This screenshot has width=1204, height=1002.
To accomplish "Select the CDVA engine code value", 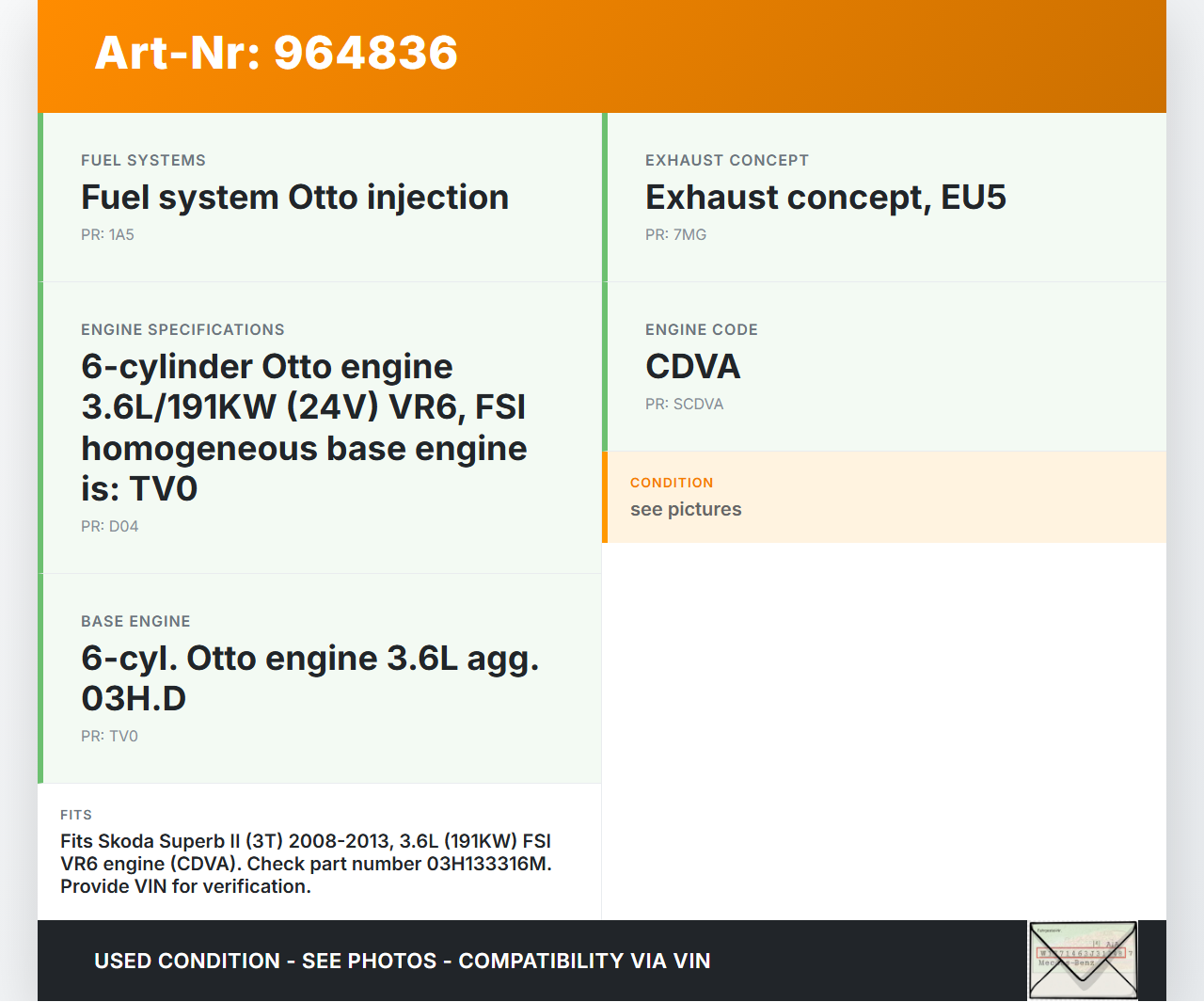I will (x=692, y=367).
